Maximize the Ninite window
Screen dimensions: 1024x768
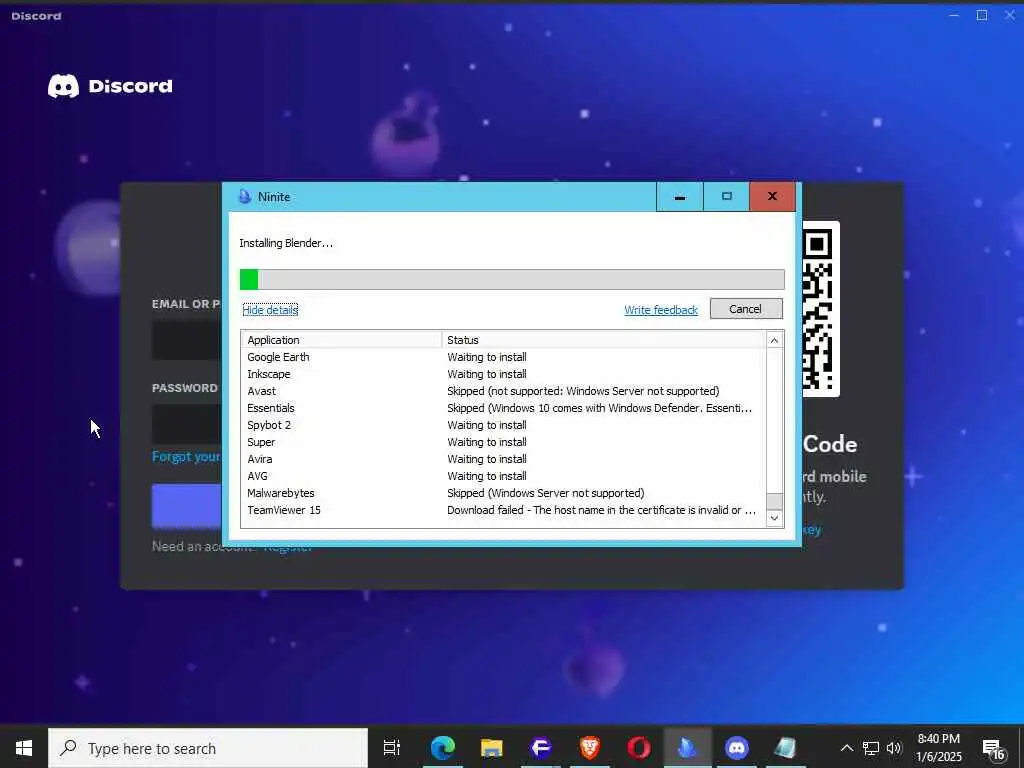(x=726, y=197)
